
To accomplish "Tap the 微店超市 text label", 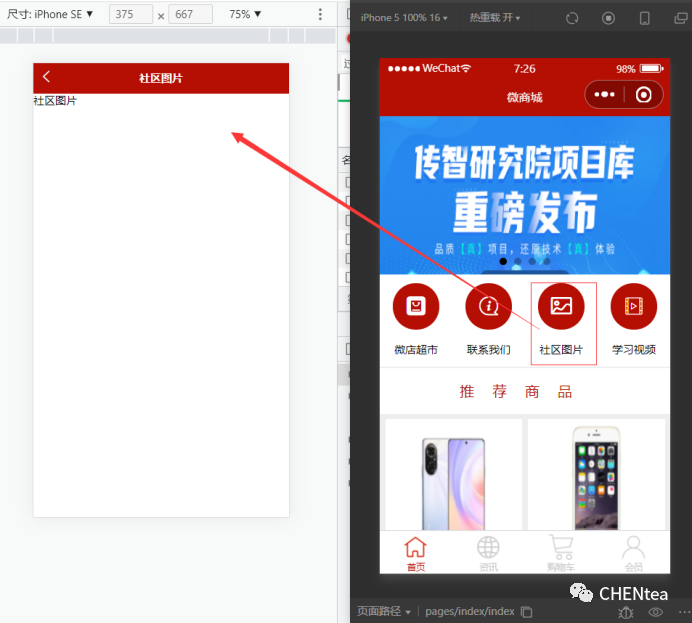I will coord(416,350).
